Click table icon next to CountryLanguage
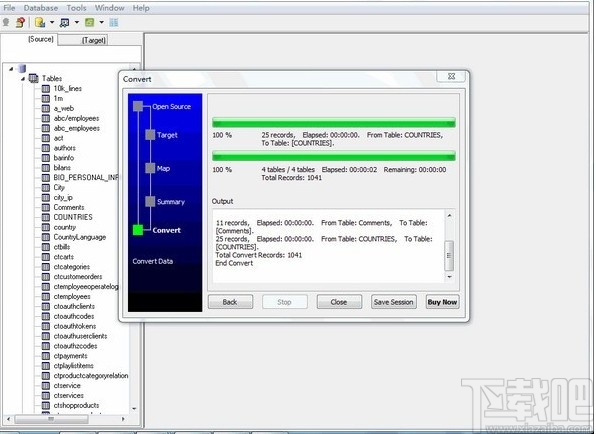The height and width of the screenshot is (434, 596). (x=46, y=237)
